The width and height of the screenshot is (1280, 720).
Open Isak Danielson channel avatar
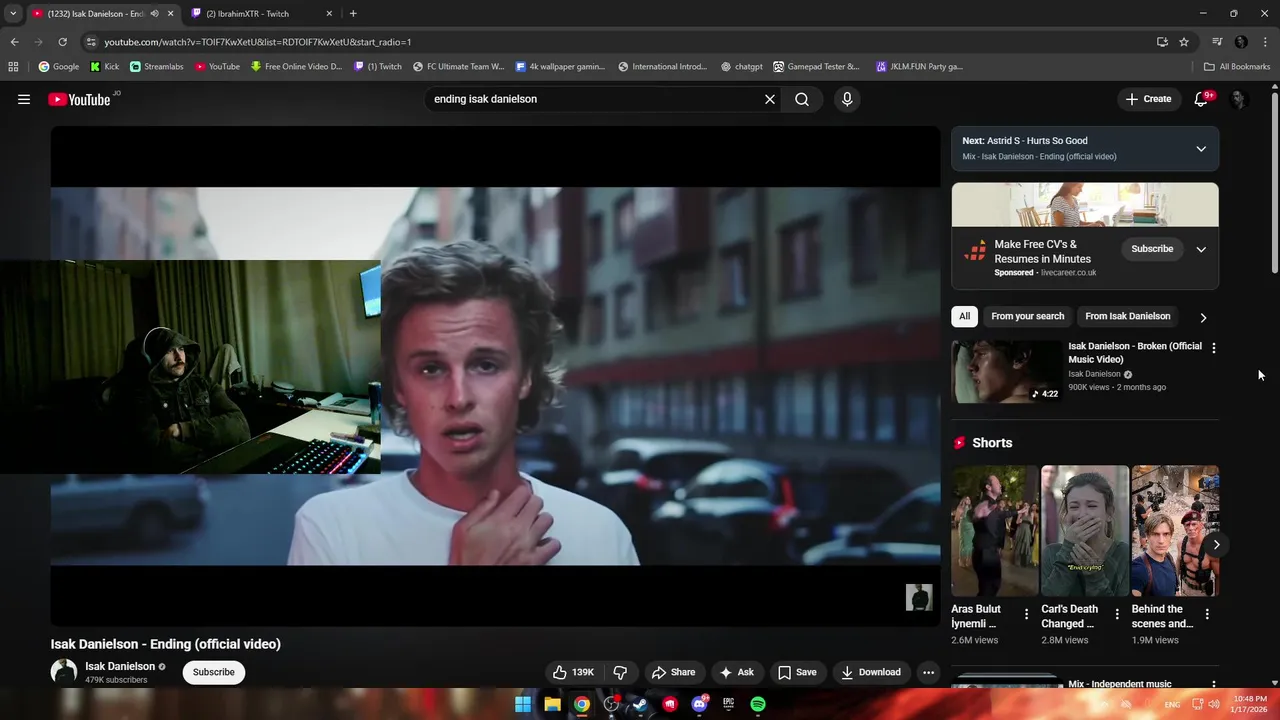[x=64, y=672]
